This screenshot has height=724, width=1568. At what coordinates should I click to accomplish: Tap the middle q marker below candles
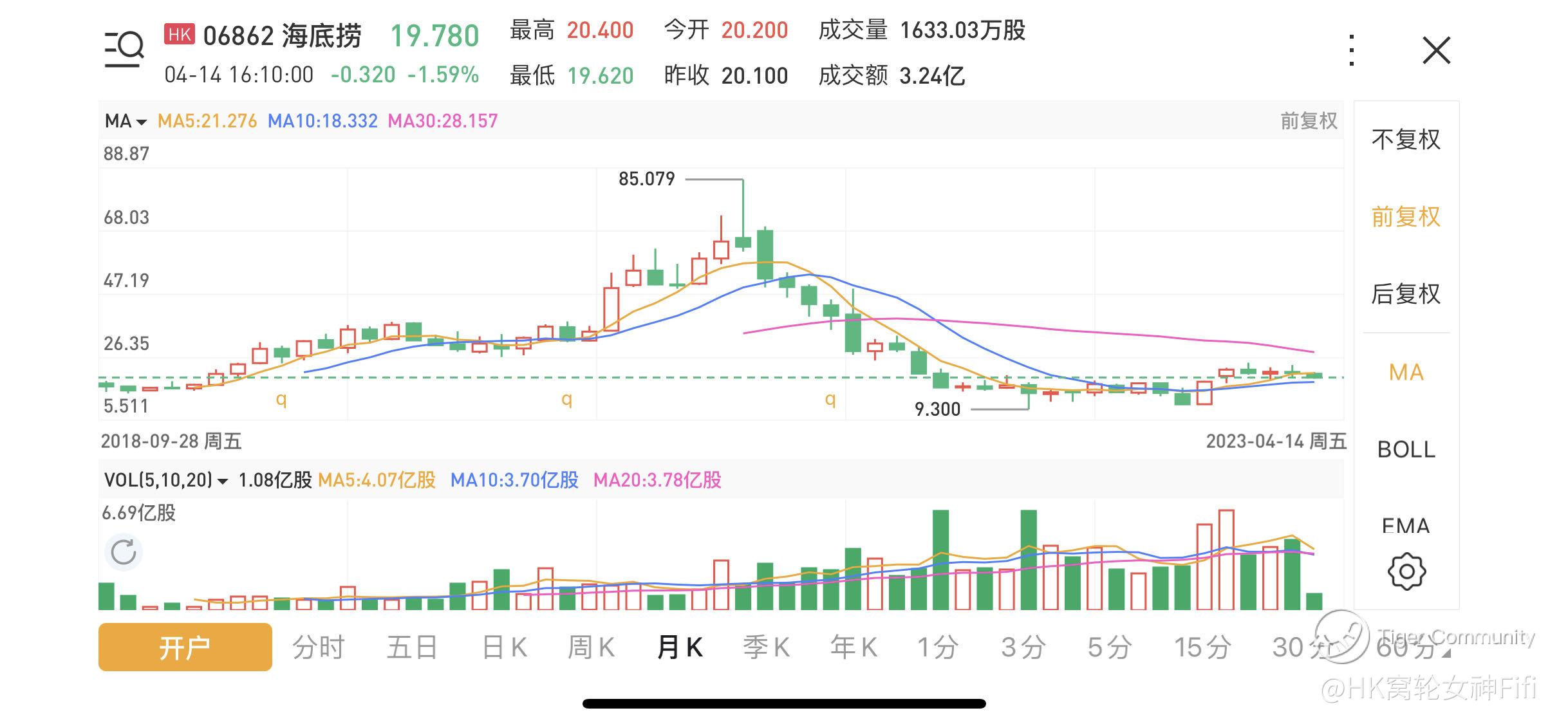(x=567, y=400)
